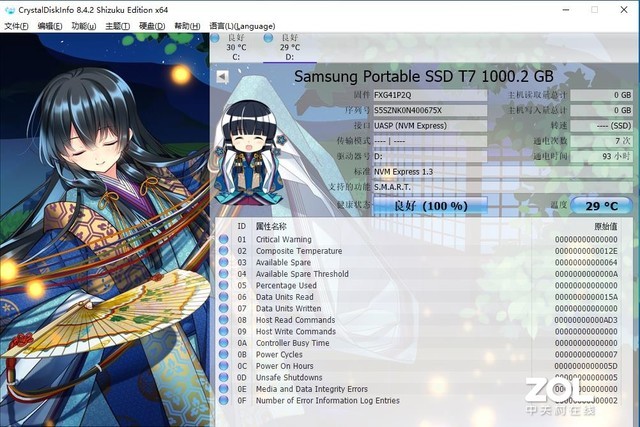The image size is (640, 427).
Task: Click the status orb for Host Write Commands
Action: tap(224, 331)
